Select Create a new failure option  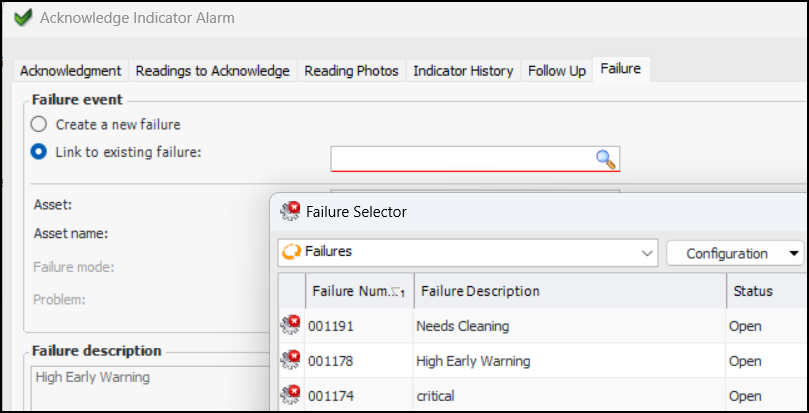point(39,125)
